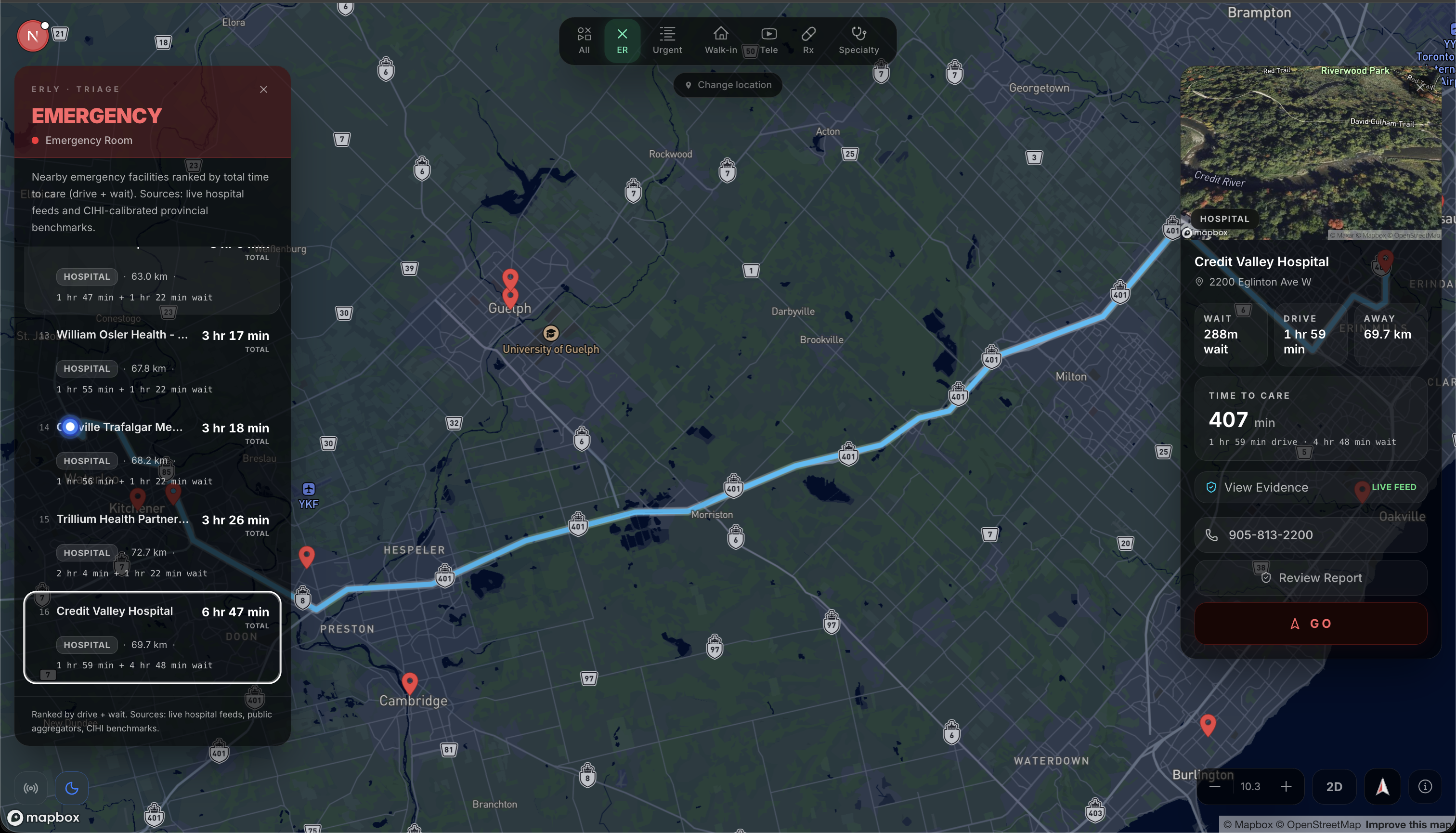Switch to the Urgent care filter

point(667,40)
